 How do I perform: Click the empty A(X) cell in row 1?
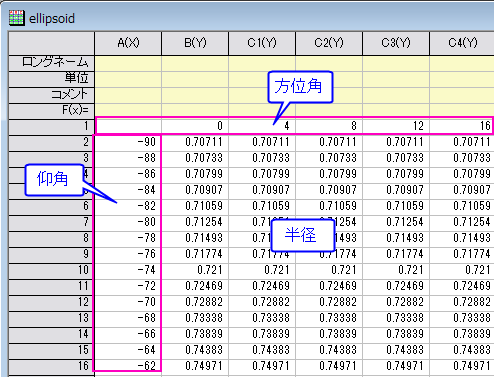coord(128,126)
